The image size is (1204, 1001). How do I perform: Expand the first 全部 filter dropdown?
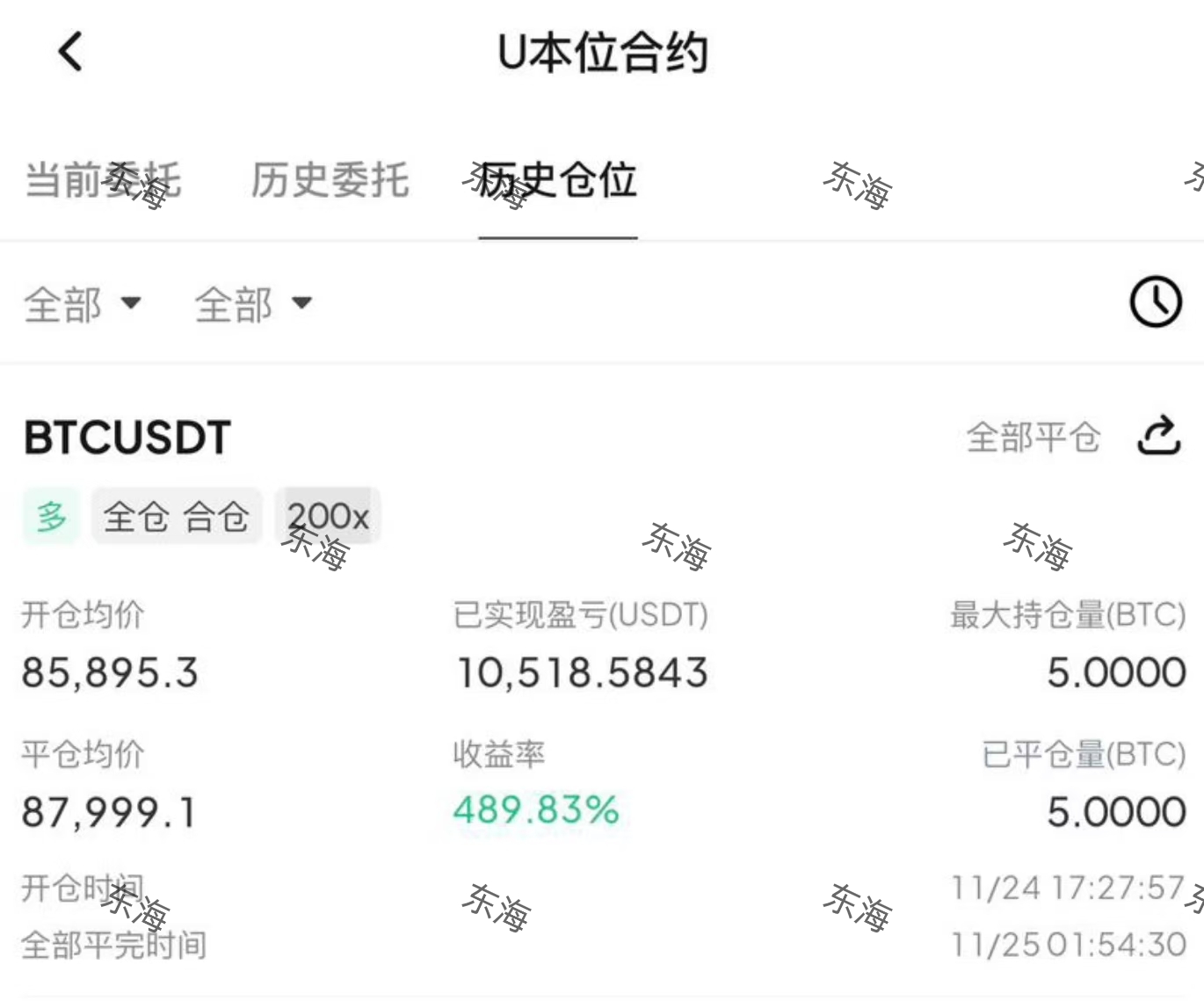[82, 304]
